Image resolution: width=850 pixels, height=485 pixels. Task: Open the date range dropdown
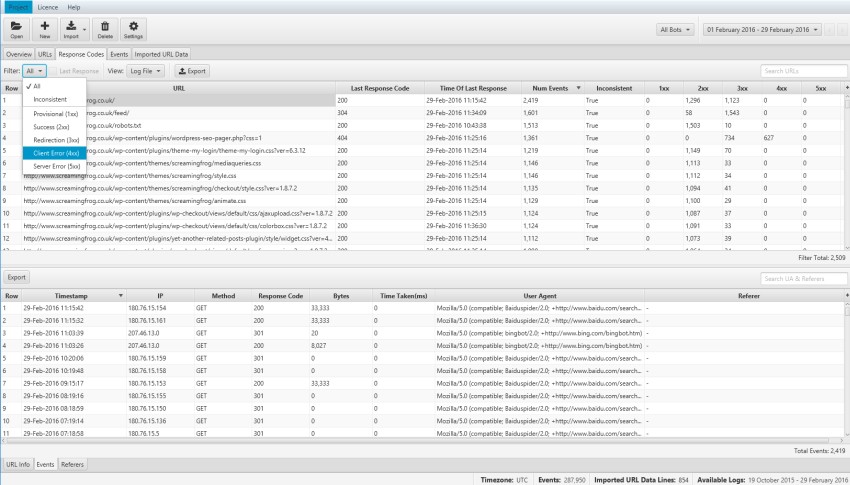[x=762, y=30]
